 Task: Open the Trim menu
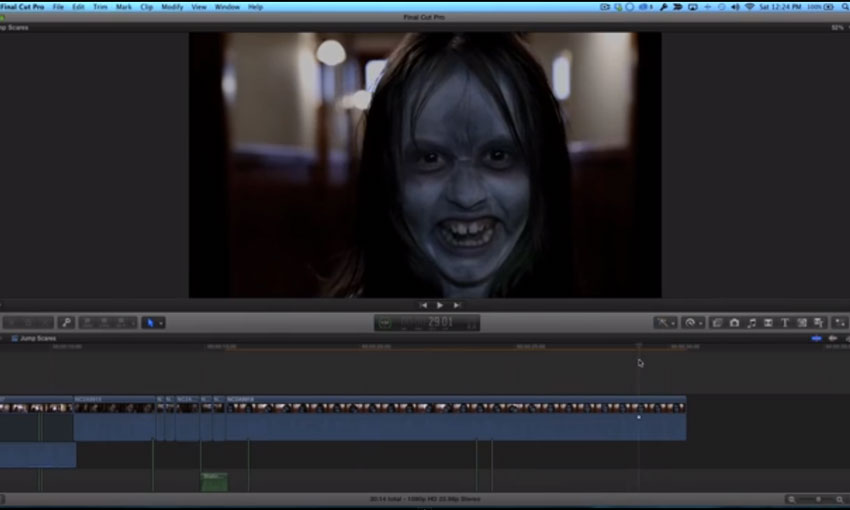click(x=100, y=7)
